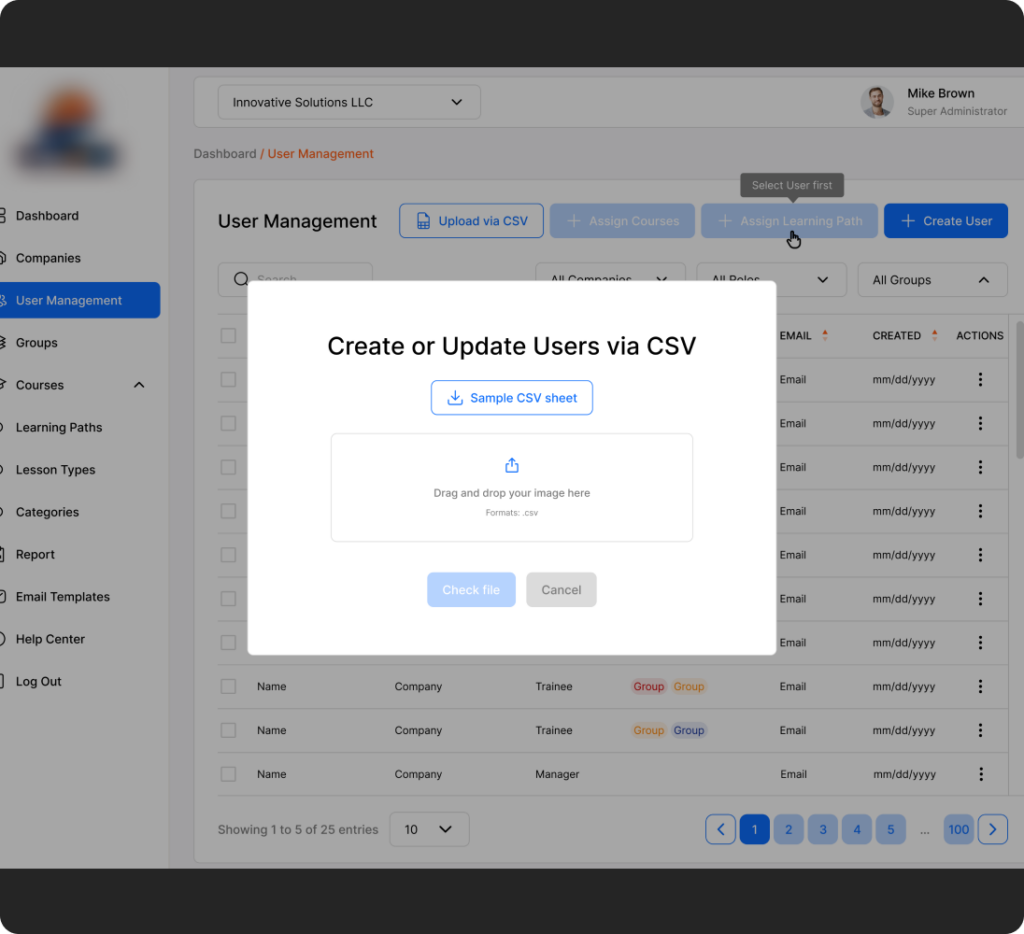This screenshot has height=934, width=1024.
Task: Open the actions menu for the third row
Action: (980, 467)
